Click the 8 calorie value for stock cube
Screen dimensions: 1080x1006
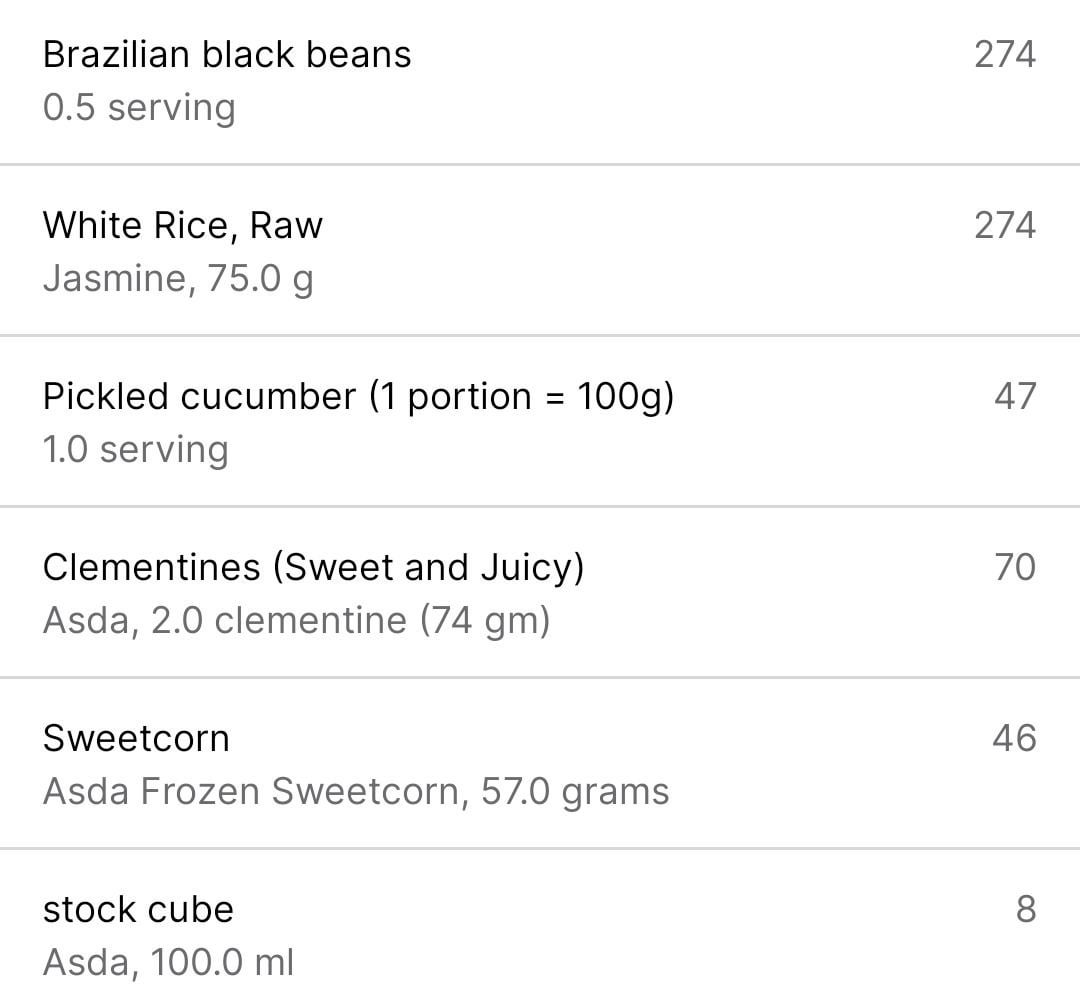(1026, 909)
